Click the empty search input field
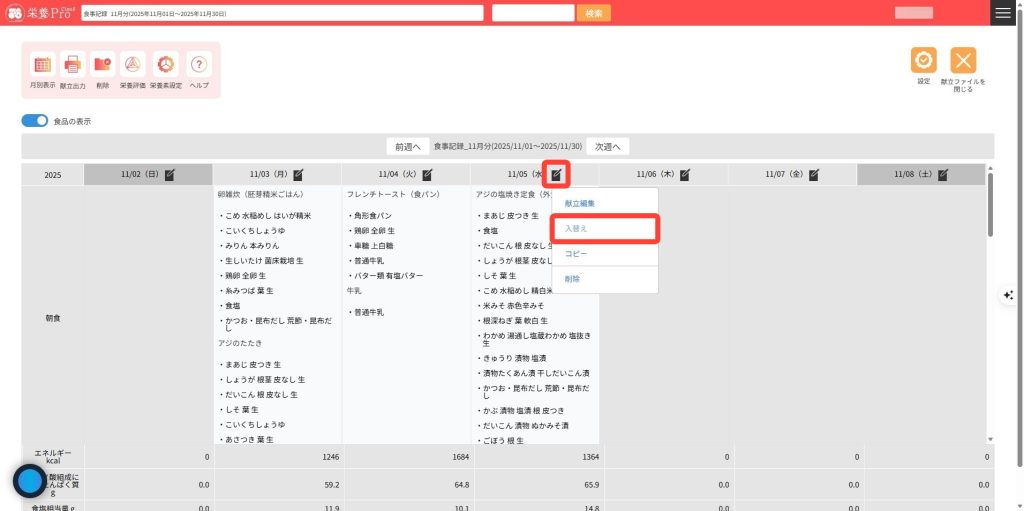 [x=531, y=13]
